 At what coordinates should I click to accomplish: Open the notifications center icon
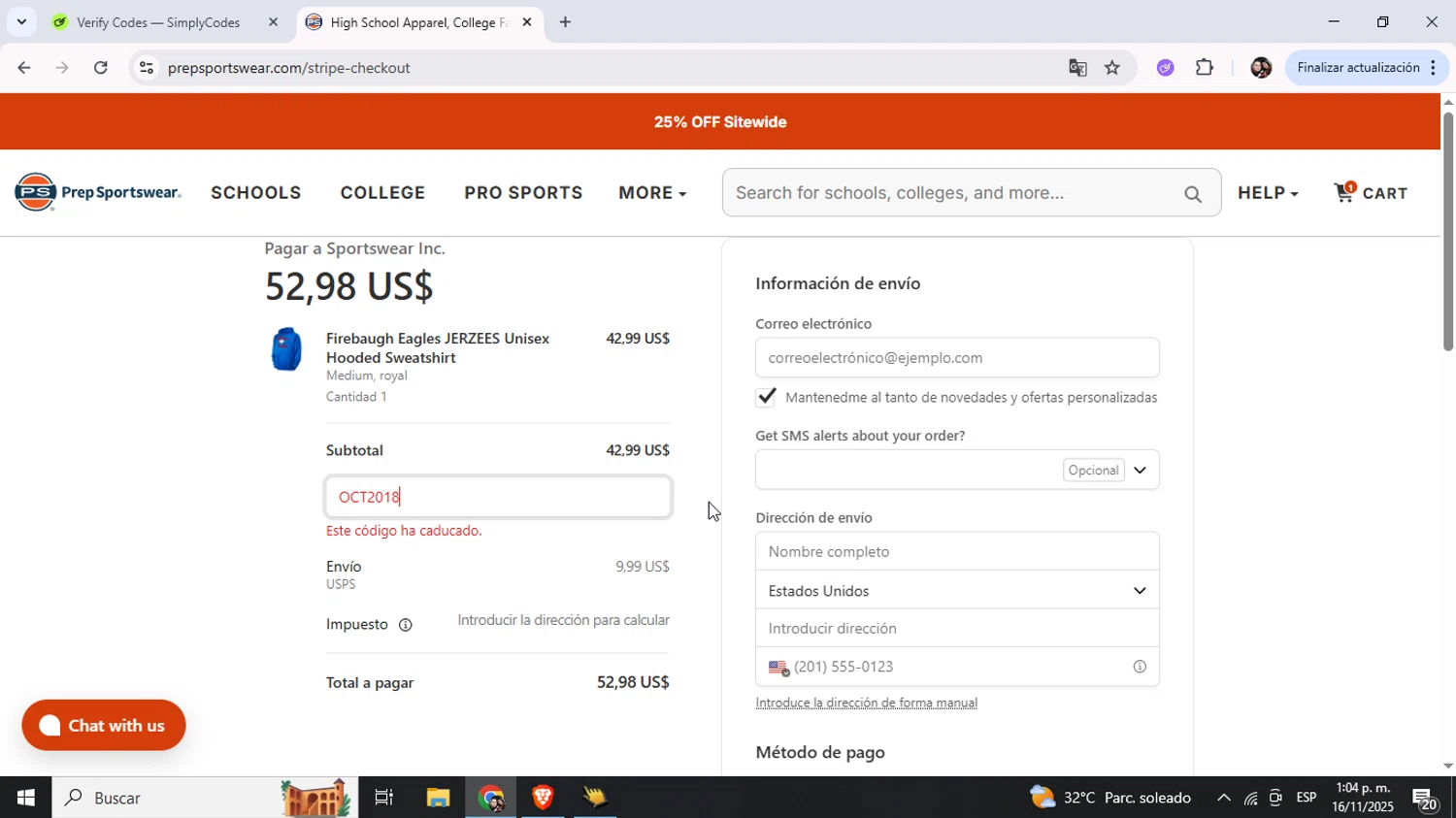click(x=1425, y=799)
